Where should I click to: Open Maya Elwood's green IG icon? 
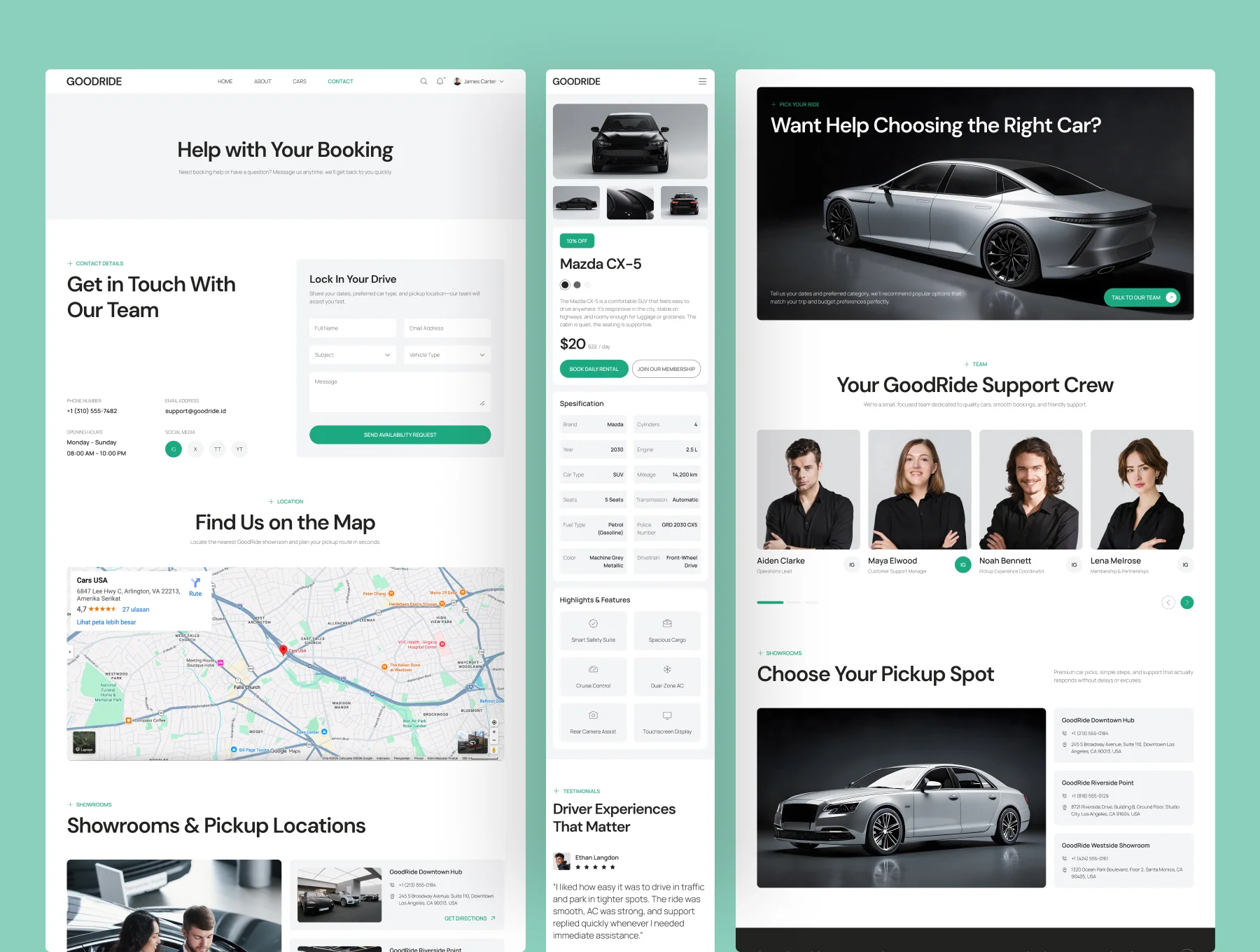pyautogui.click(x=963, y=565)
